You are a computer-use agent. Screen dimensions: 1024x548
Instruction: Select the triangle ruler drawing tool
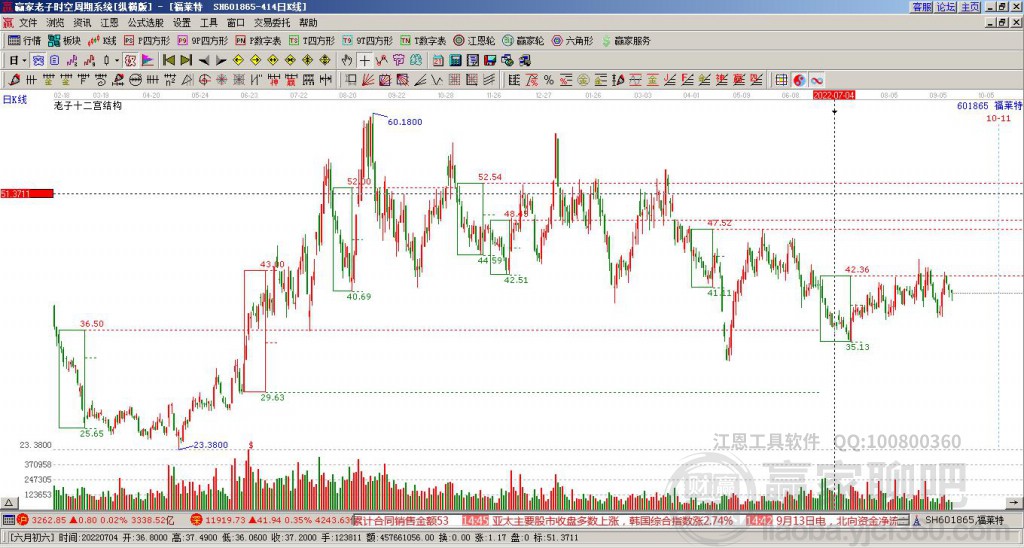[x=187, y=80]
